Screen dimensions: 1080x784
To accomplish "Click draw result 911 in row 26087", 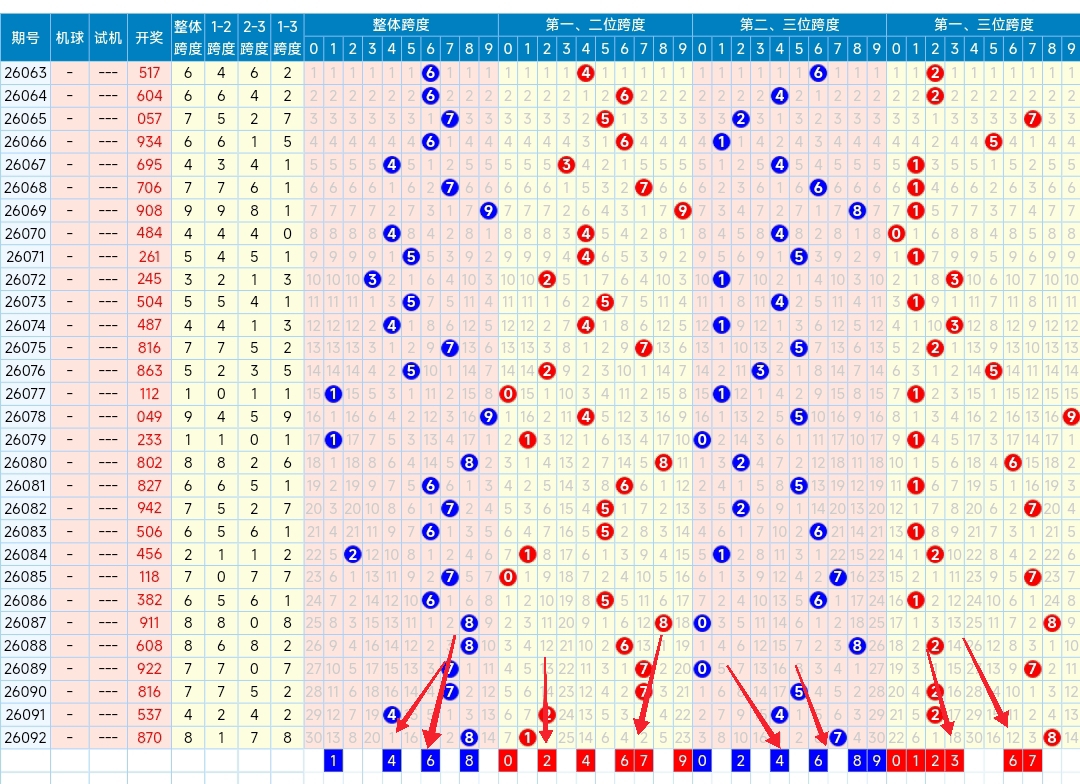I will [149, 623].
